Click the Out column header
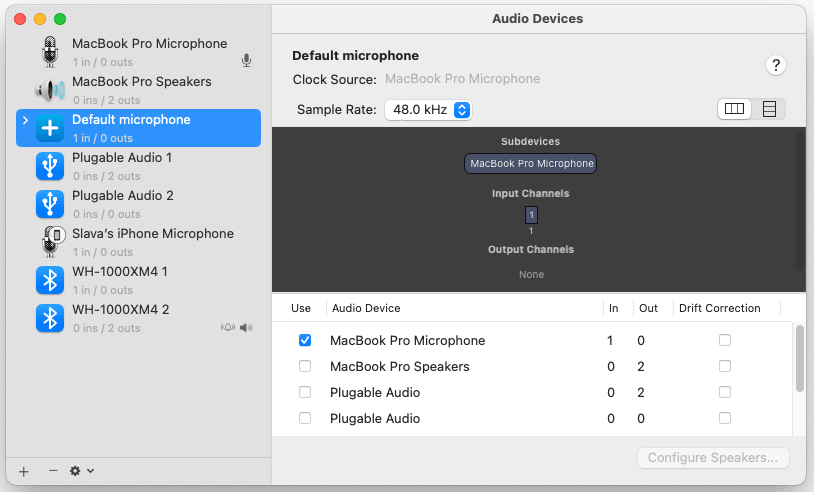 pyautogui.click(x=648, y=308)
